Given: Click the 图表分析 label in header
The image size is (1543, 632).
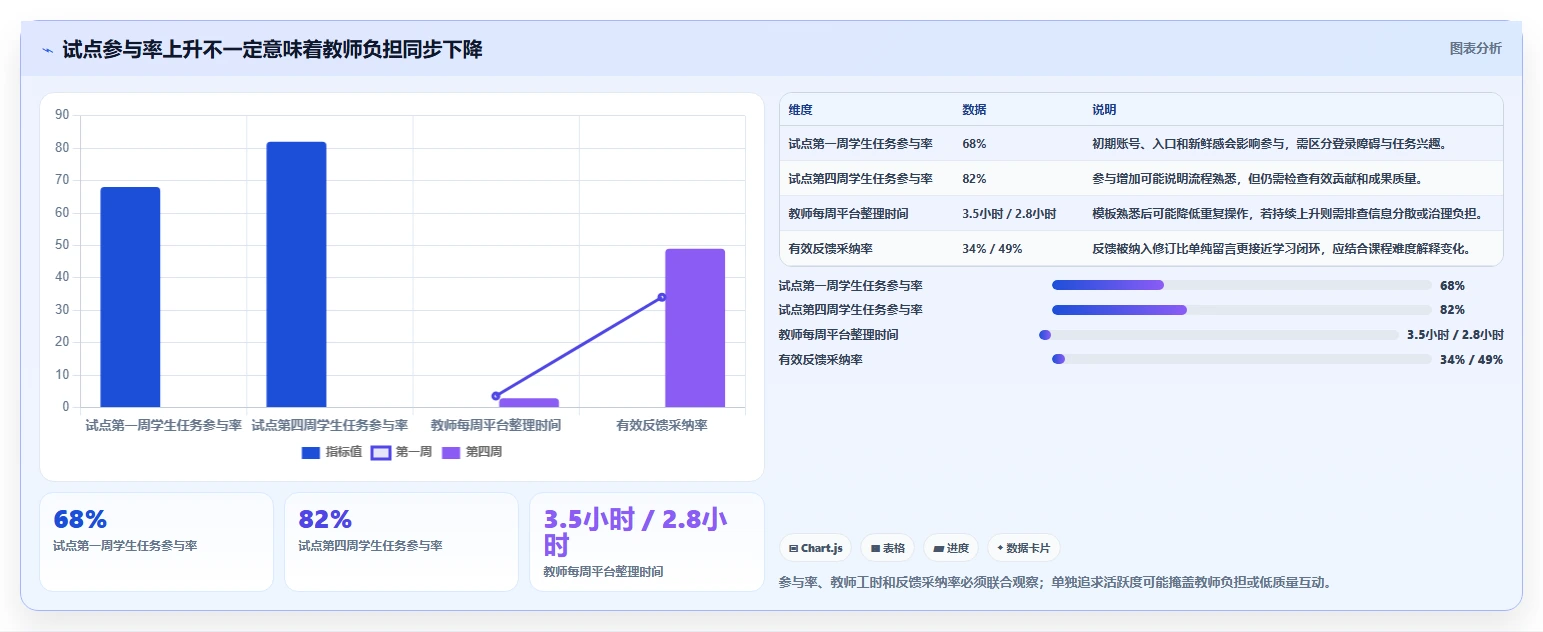Looking at the screenshot, I should (x=1475, y=48).
